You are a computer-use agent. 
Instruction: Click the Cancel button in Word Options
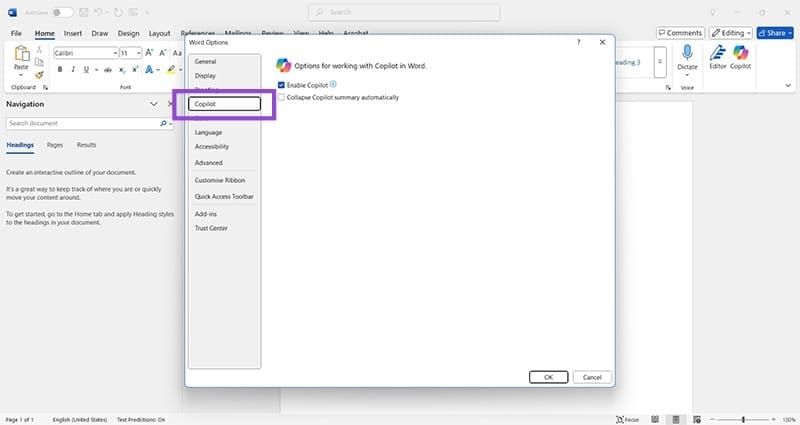pyautogui.click(x=591, y=377)
